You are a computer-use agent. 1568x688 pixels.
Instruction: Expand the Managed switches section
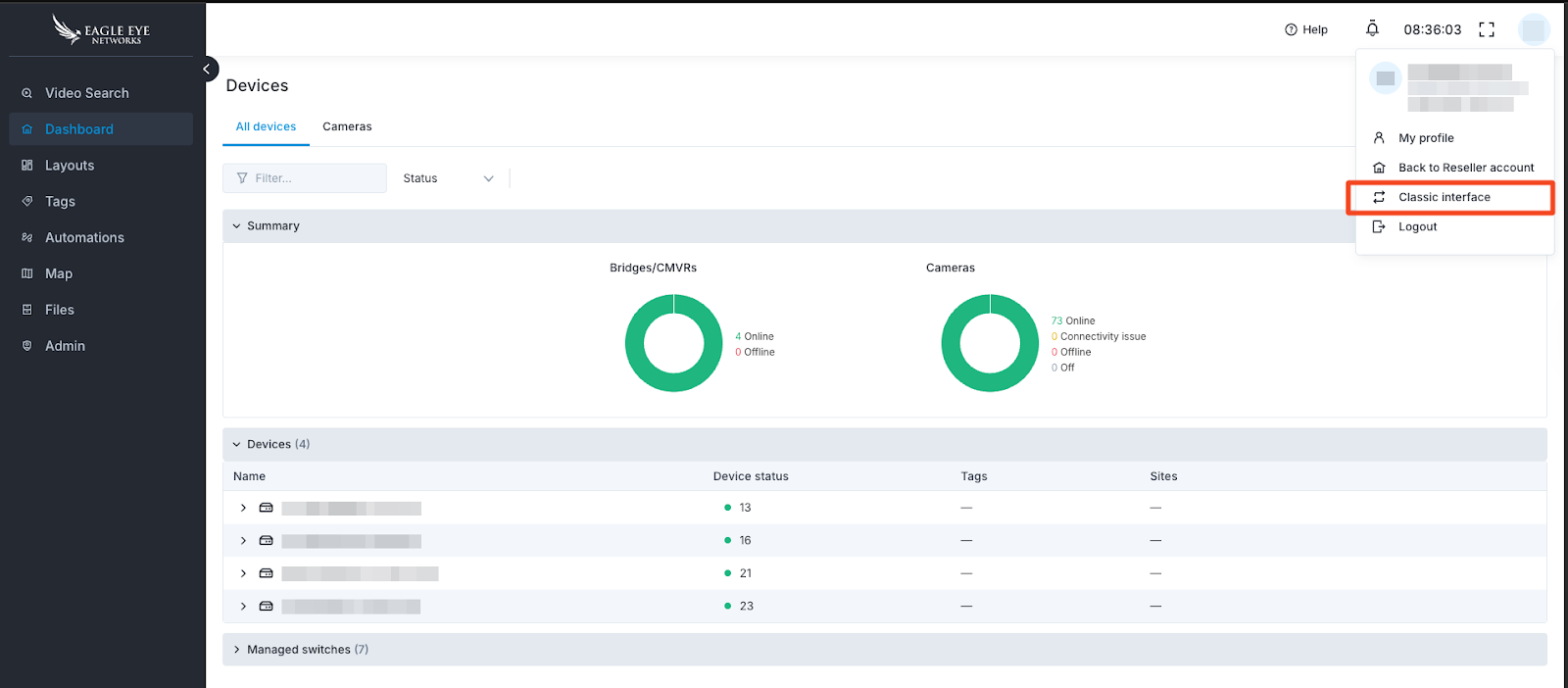(237, 650)
